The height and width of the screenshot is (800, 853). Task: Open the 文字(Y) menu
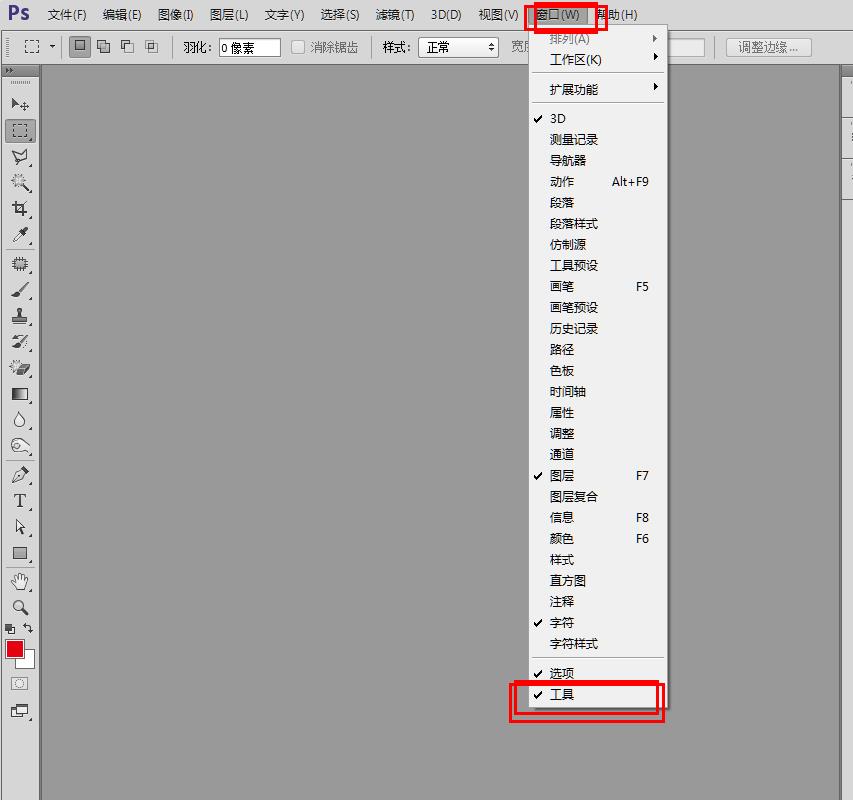click(285, 15)
